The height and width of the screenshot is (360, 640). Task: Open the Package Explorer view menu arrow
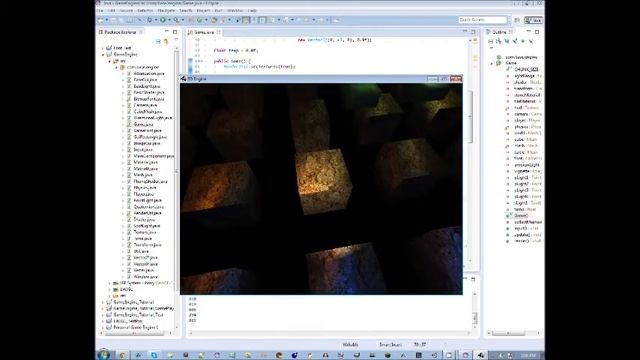click(176, 40)
